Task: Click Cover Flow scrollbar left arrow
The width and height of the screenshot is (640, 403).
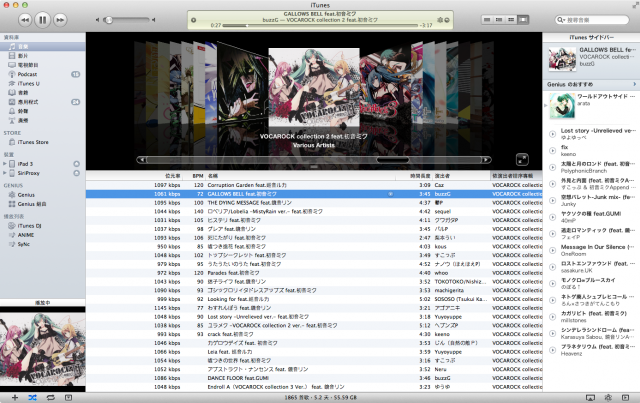Action: click(141, 160)
